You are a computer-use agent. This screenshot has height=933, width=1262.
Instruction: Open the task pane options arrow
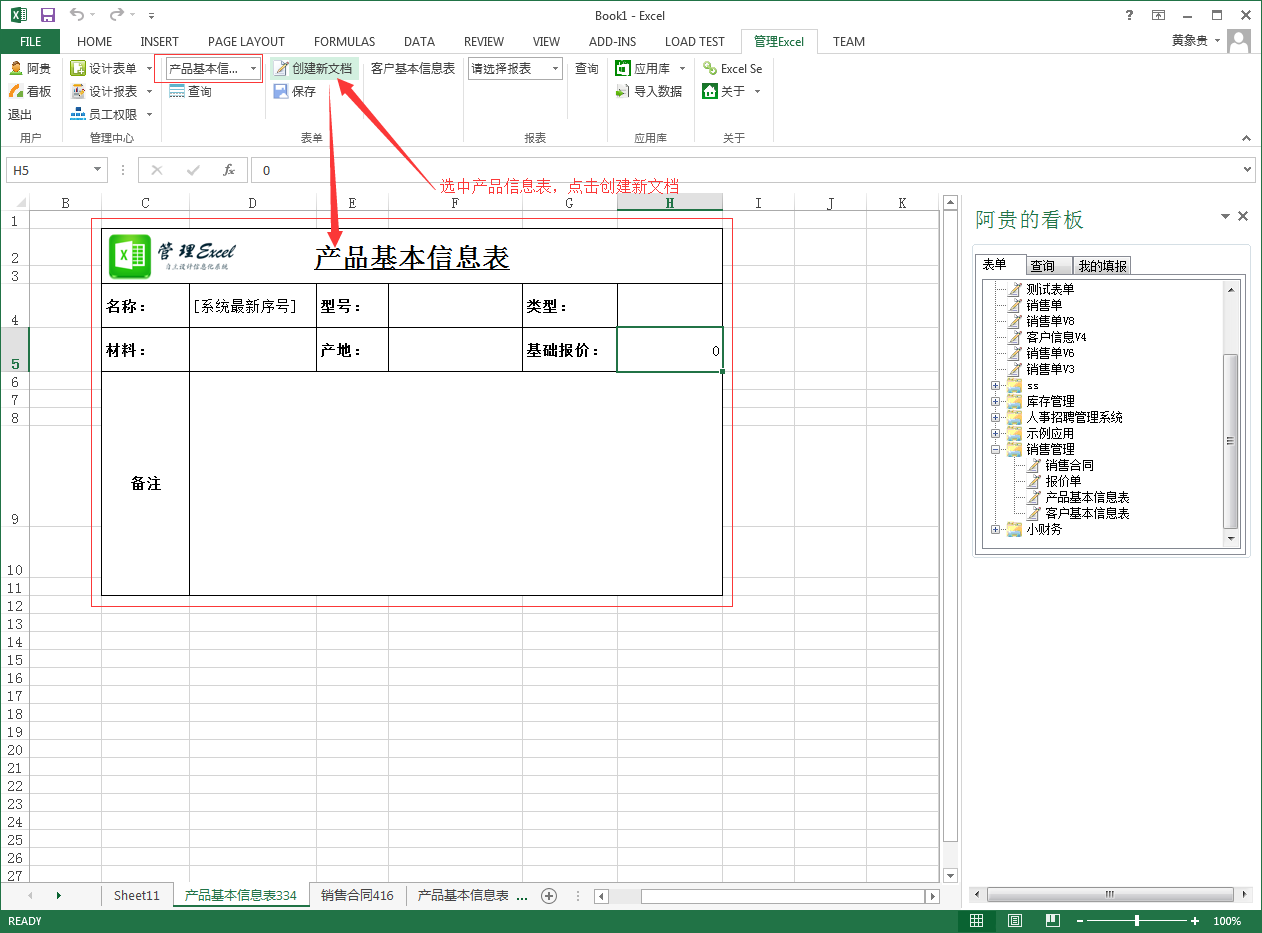point(1225,216)
